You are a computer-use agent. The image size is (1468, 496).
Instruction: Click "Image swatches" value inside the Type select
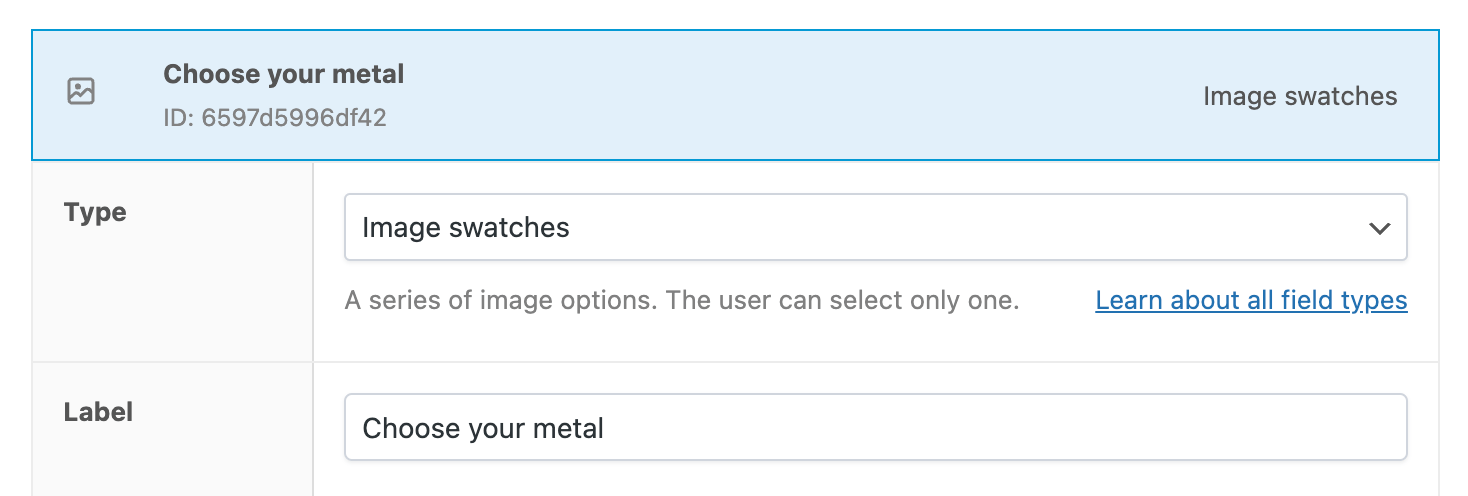(466, 228)
